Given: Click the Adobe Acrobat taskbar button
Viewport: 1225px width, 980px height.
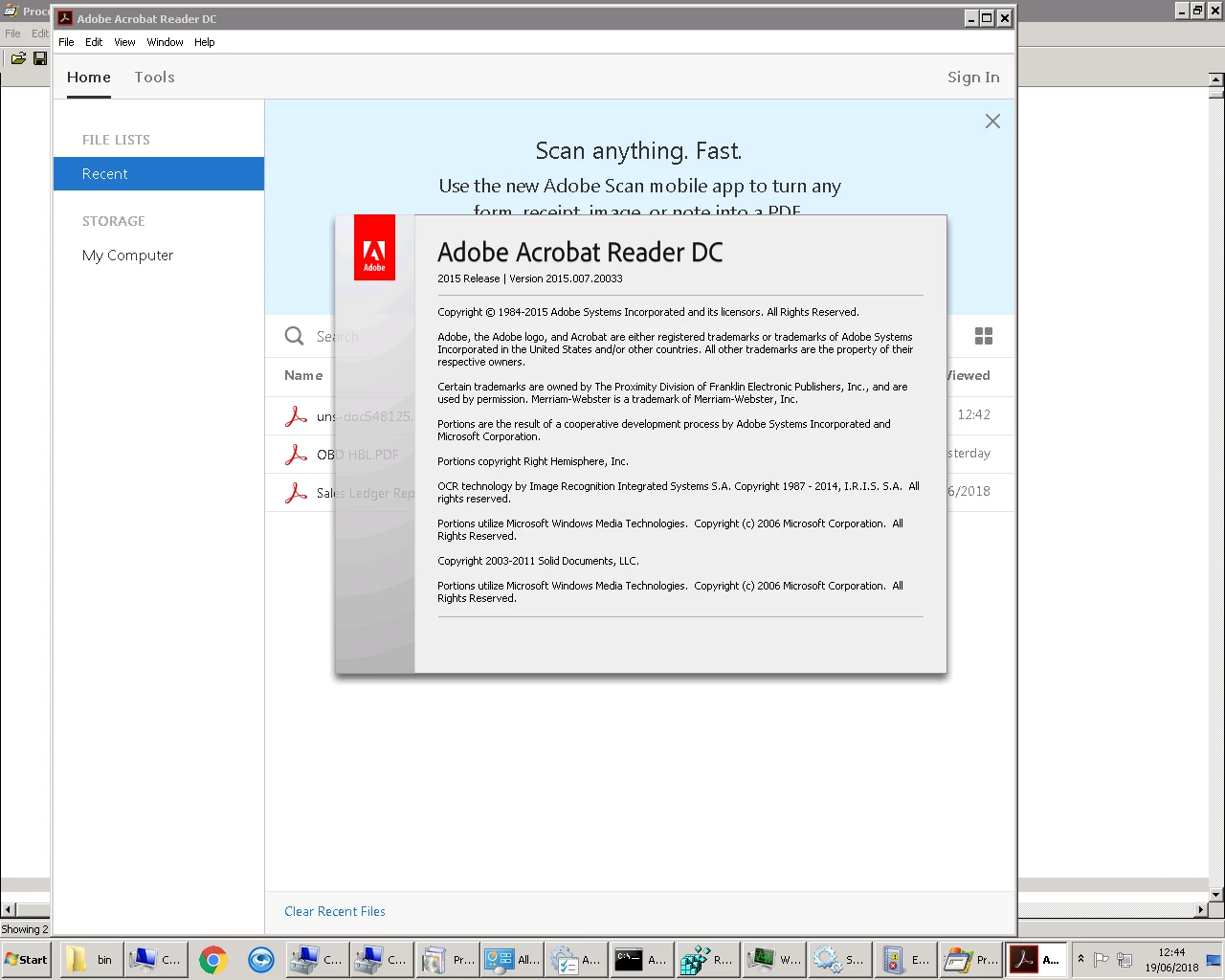Looking at the screenshot, I should [x=1036, y=960].
